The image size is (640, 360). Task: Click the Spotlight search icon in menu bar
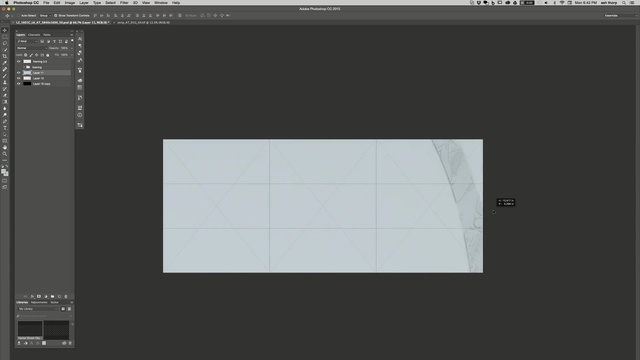point(624,2)
